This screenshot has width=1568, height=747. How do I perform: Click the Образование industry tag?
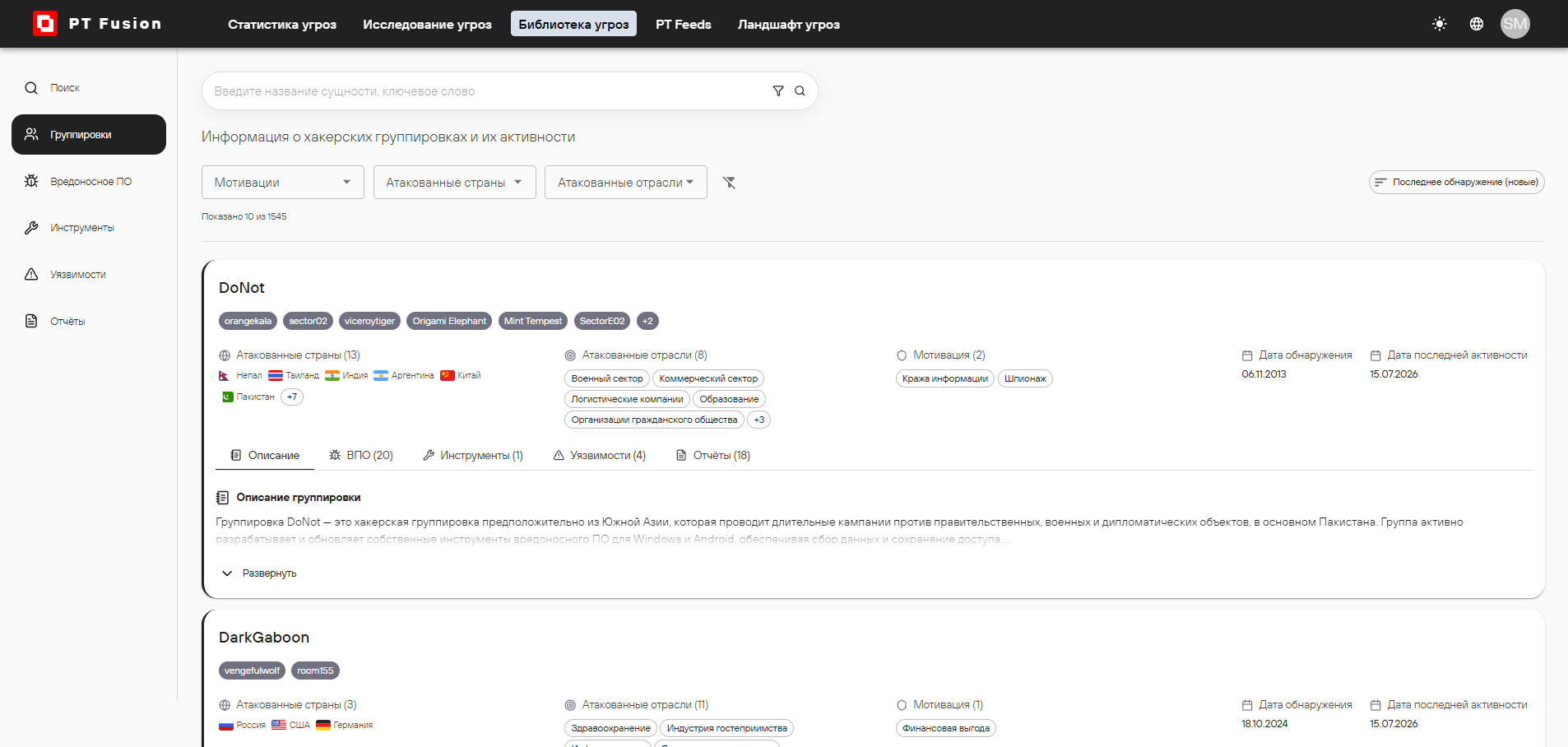click(x=729, y=399)
